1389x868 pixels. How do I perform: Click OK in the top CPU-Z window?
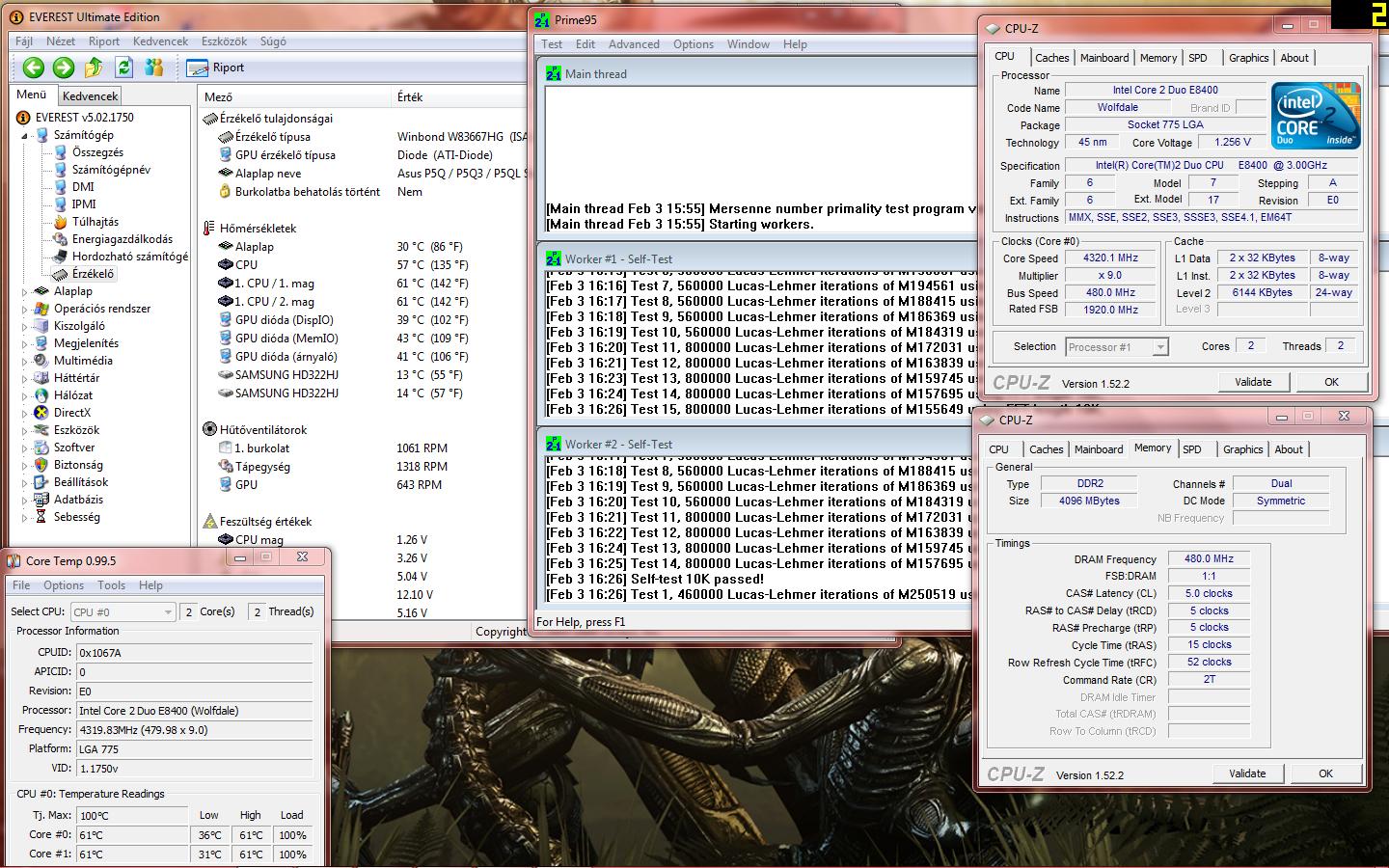tap(1331, 382)
